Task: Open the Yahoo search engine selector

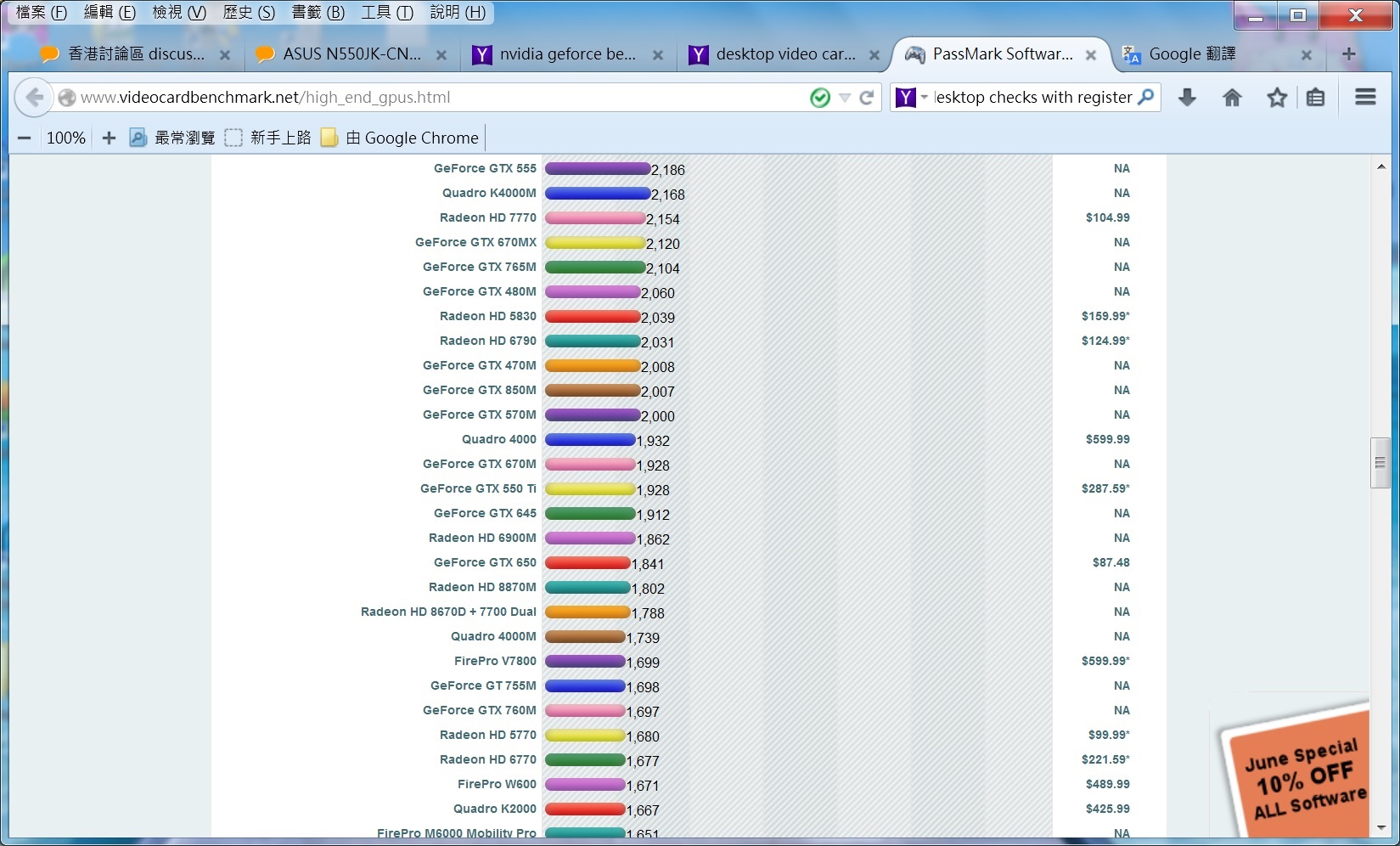Action: pos(912,98)
